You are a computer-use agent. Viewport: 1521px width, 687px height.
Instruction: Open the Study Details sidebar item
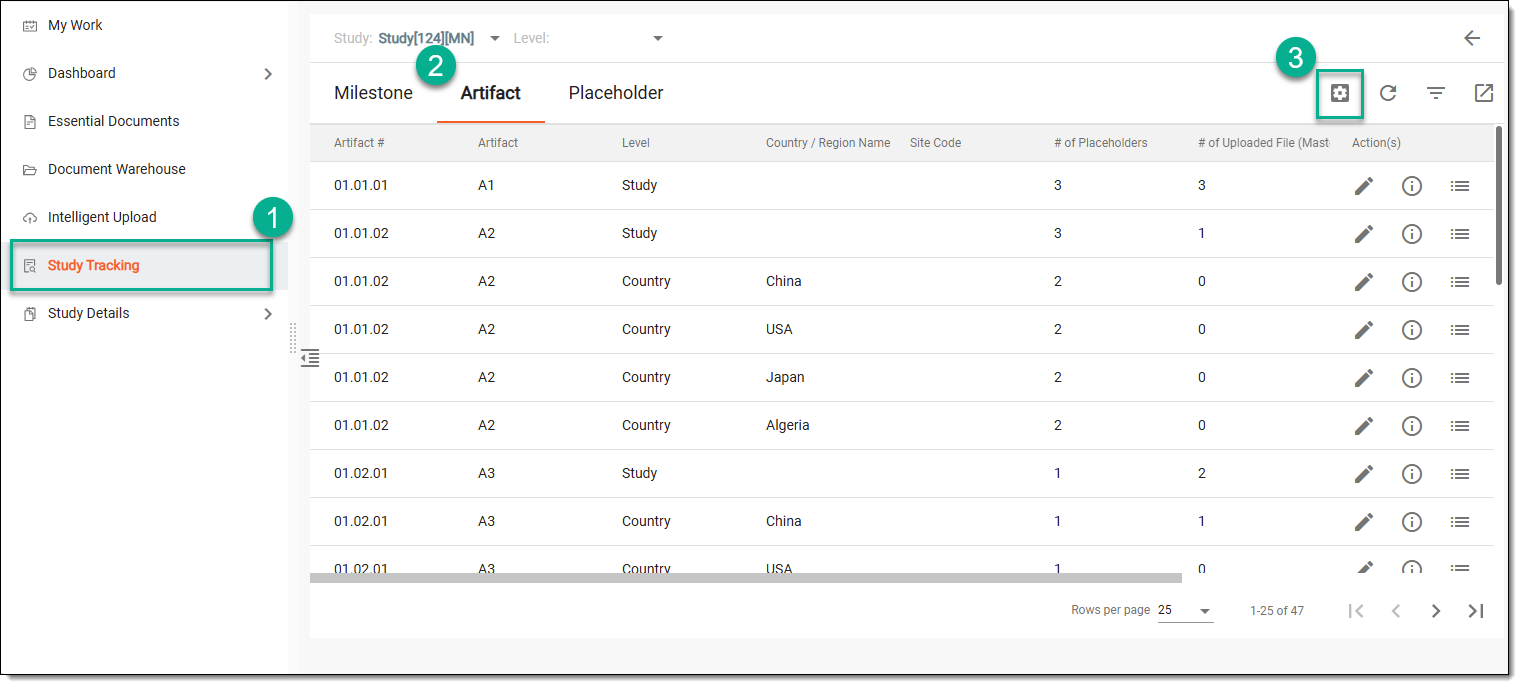[89, 313]
